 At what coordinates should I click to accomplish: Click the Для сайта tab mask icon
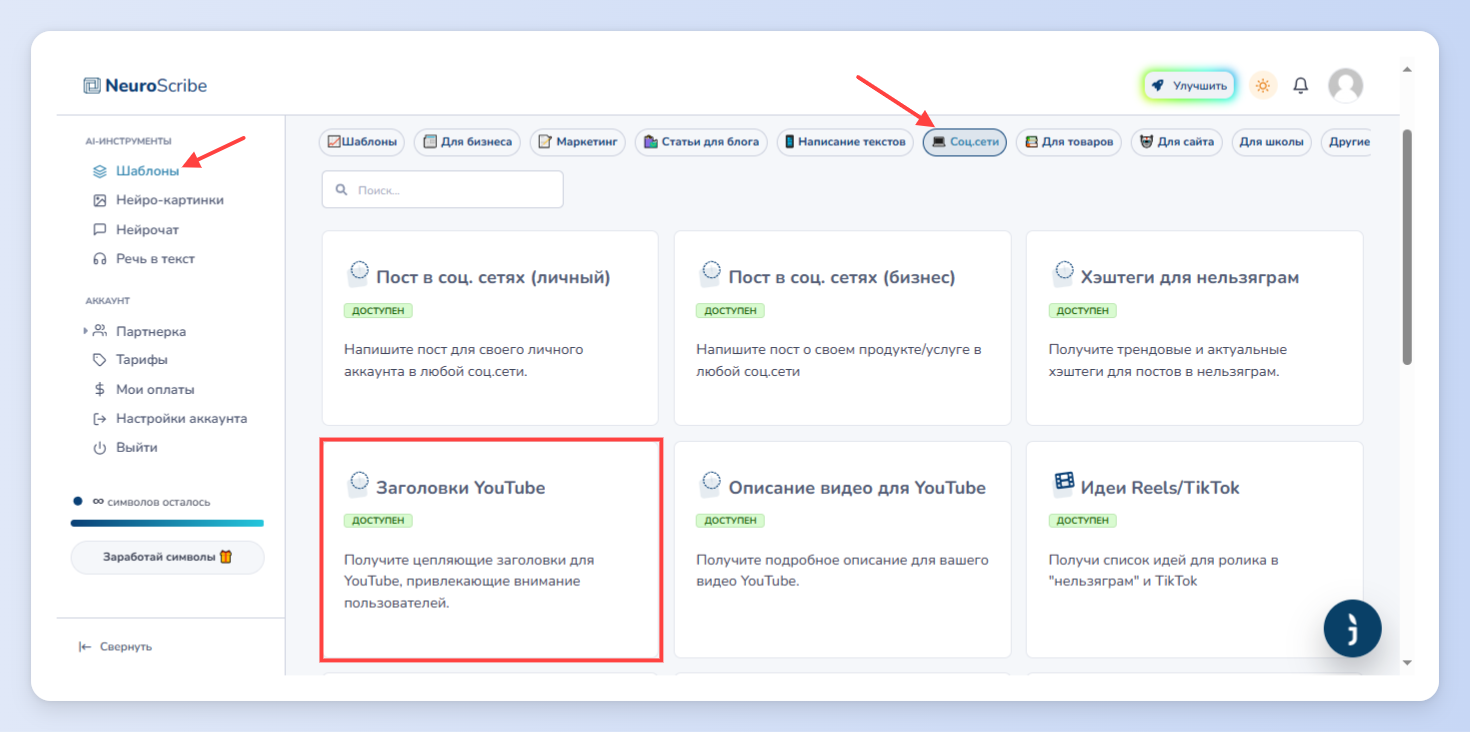point(1146,142)
